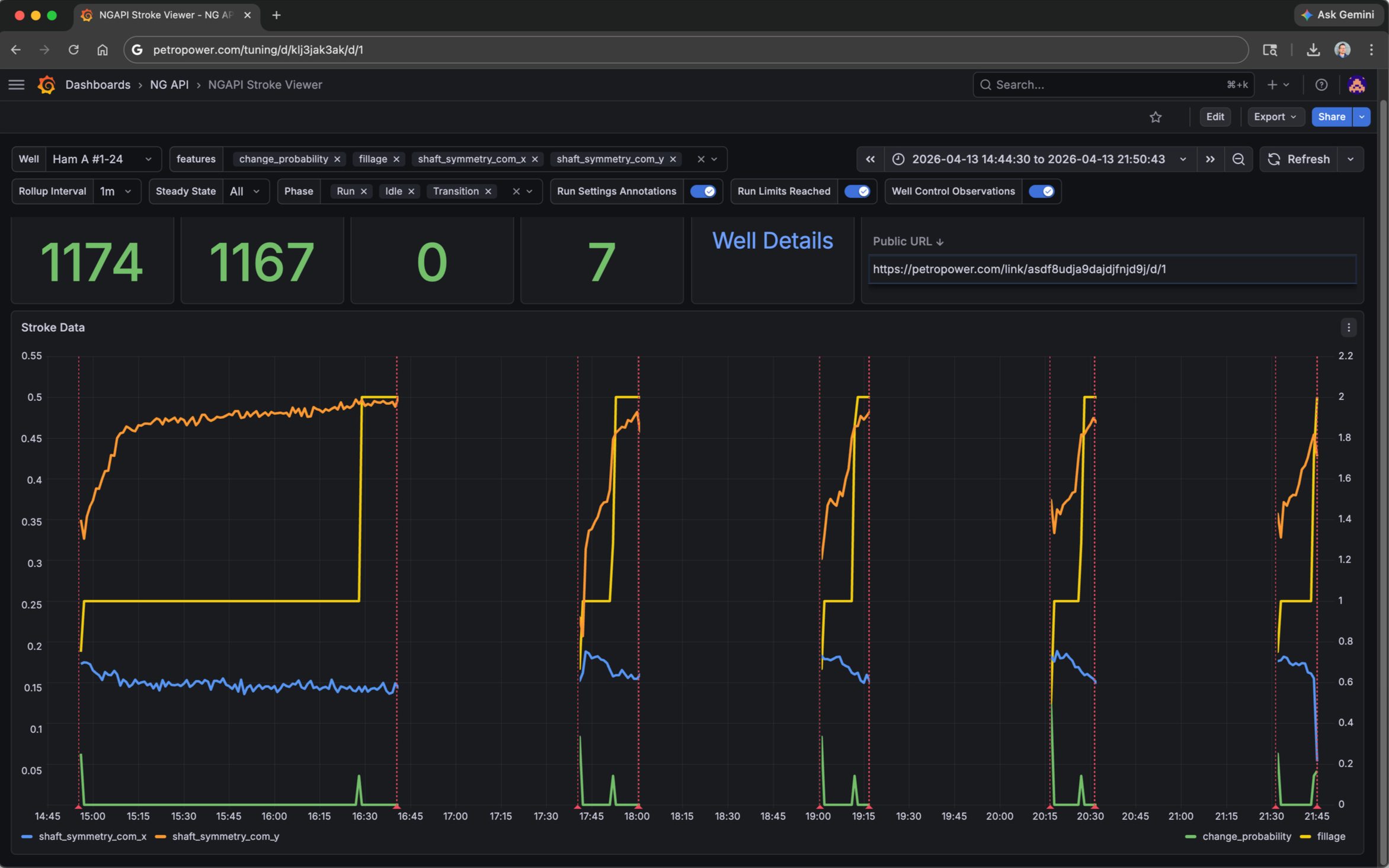Shift time range backward
This screenshot has width=1389, height=868.
click(870, 159)
